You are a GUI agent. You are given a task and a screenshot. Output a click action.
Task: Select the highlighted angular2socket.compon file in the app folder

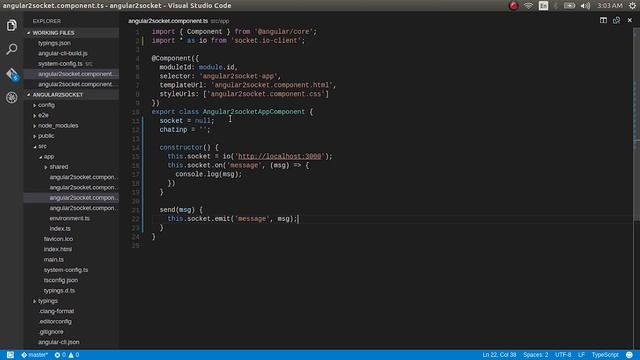pyautogui.click(x=71, y=198)
